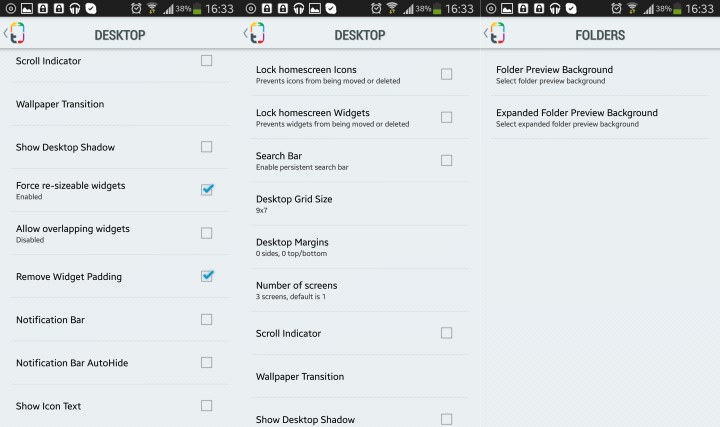720x427 pixels.
Task: Enable the persistent Search Bar checkbox
Action: coord(446,160)
